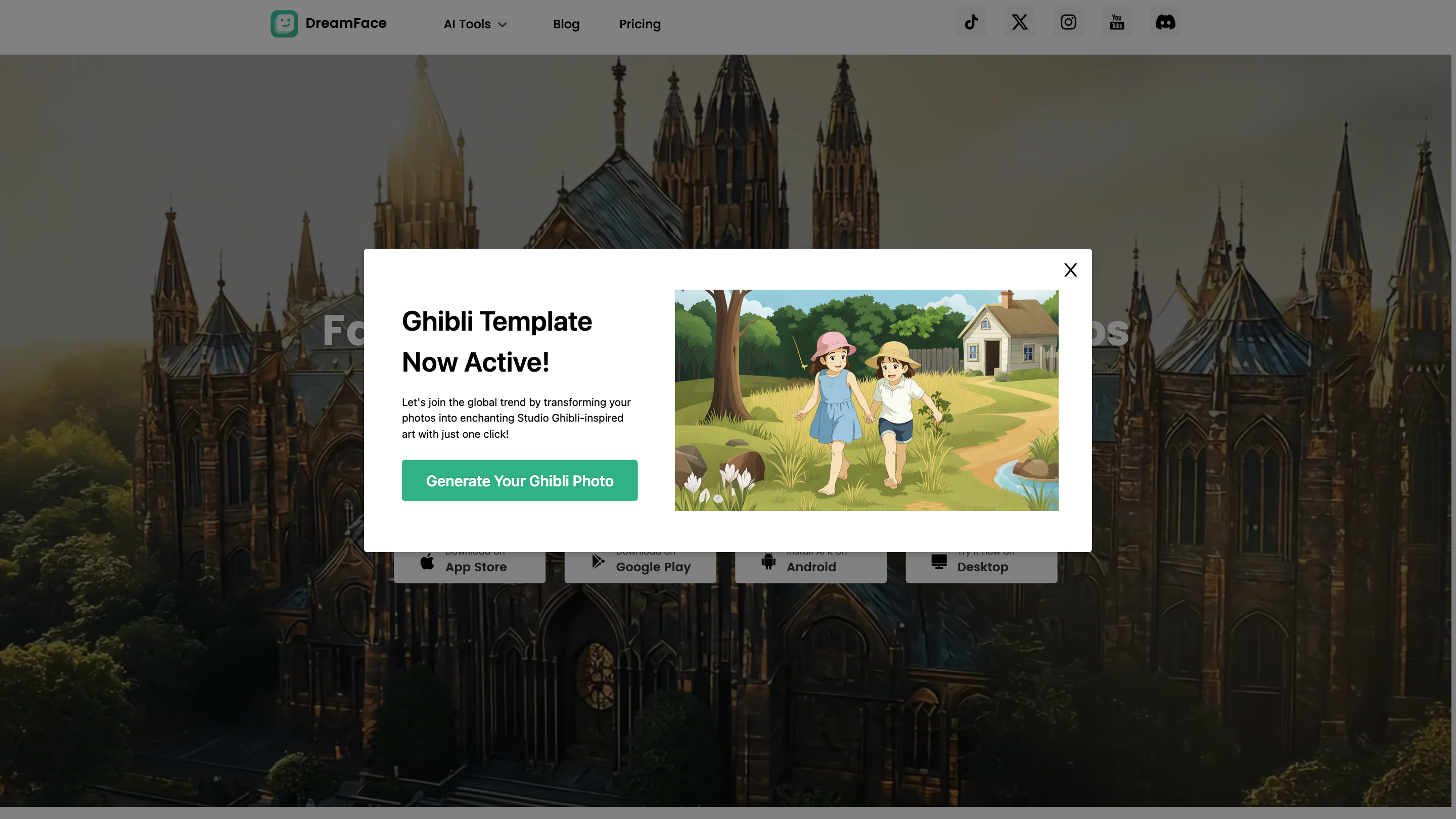Click the Google Play triangle icon
The width and height of the screenshot is (1456, 819).
[x=598, y=561]
